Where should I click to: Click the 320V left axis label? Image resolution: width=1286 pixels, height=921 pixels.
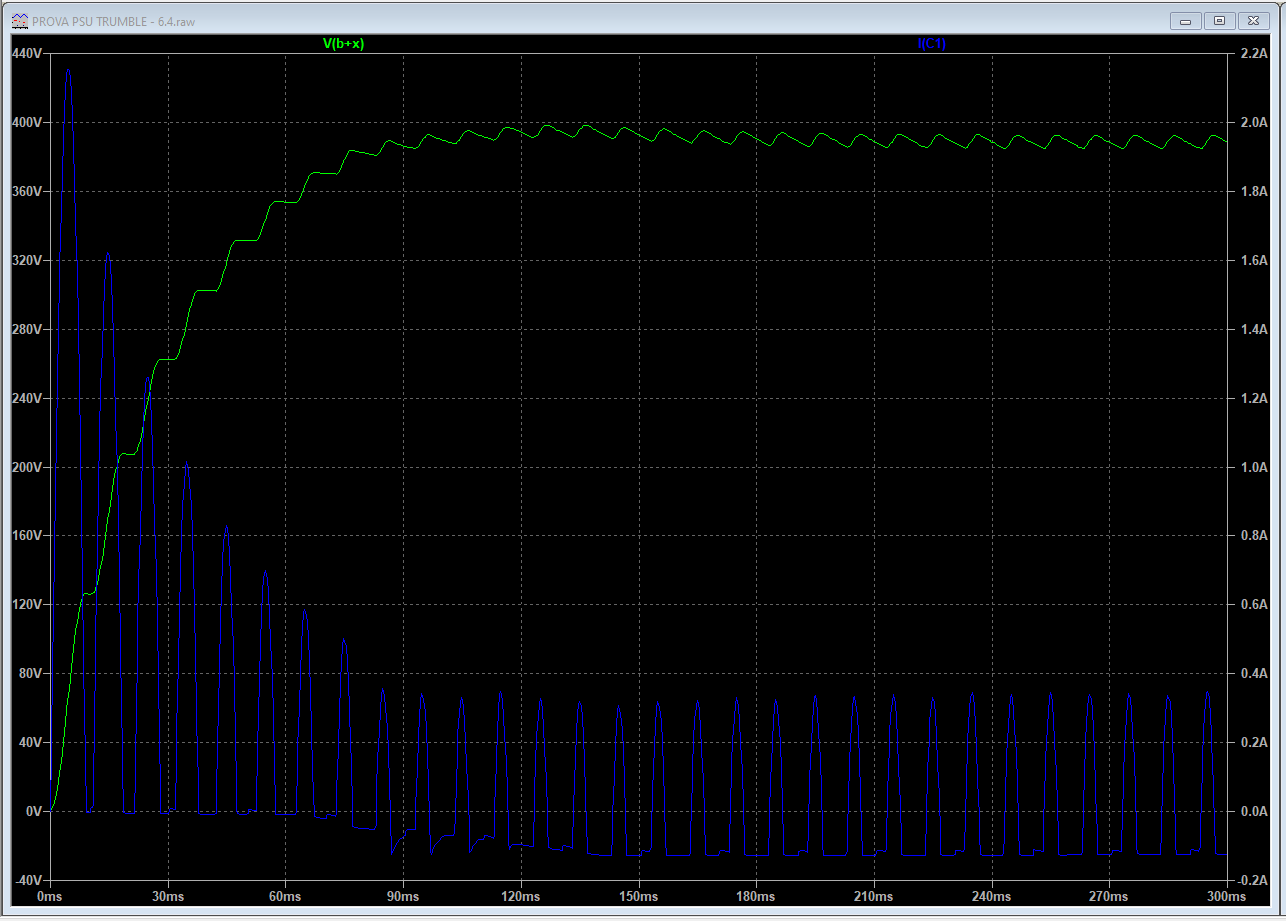[x=26, y=260]
